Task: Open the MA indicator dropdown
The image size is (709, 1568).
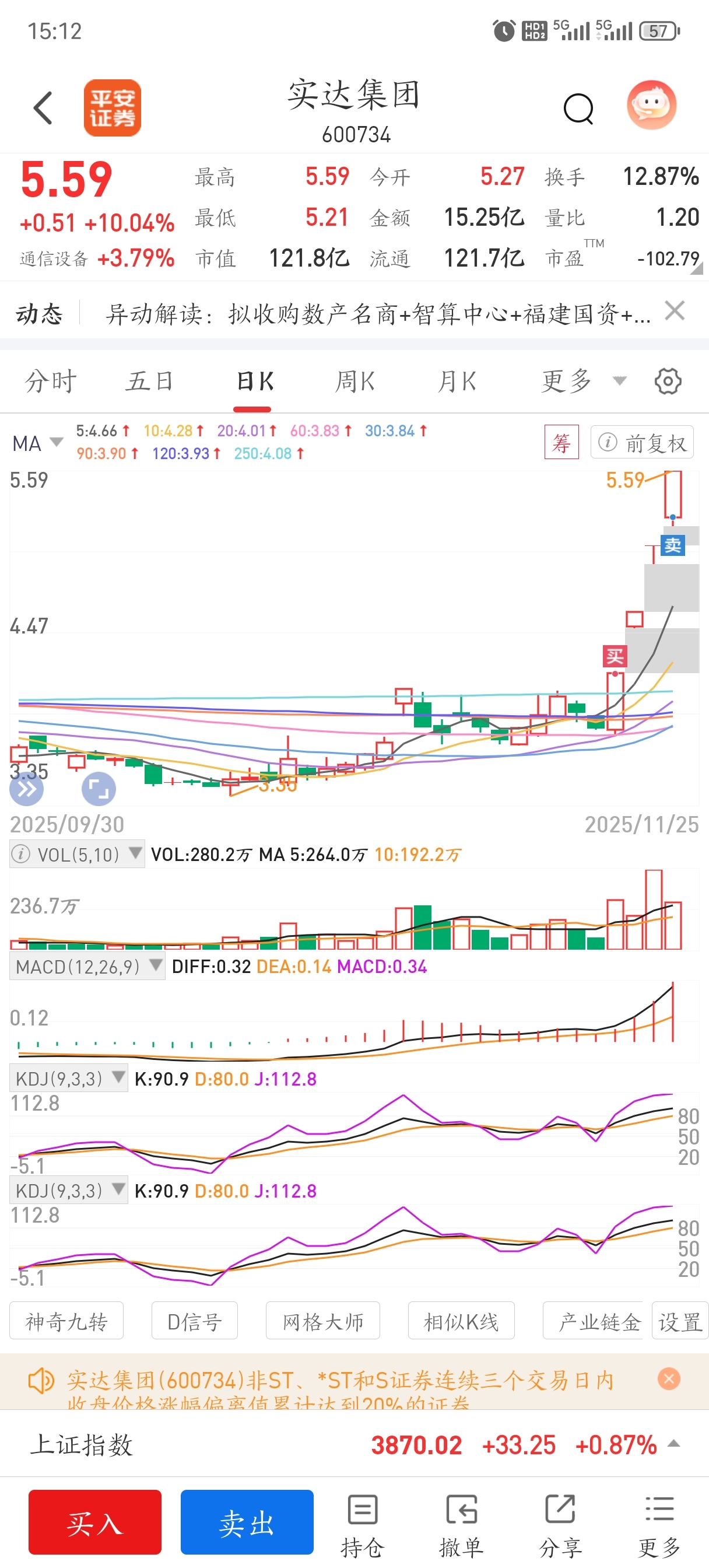Action: click(x=37, y=443)
